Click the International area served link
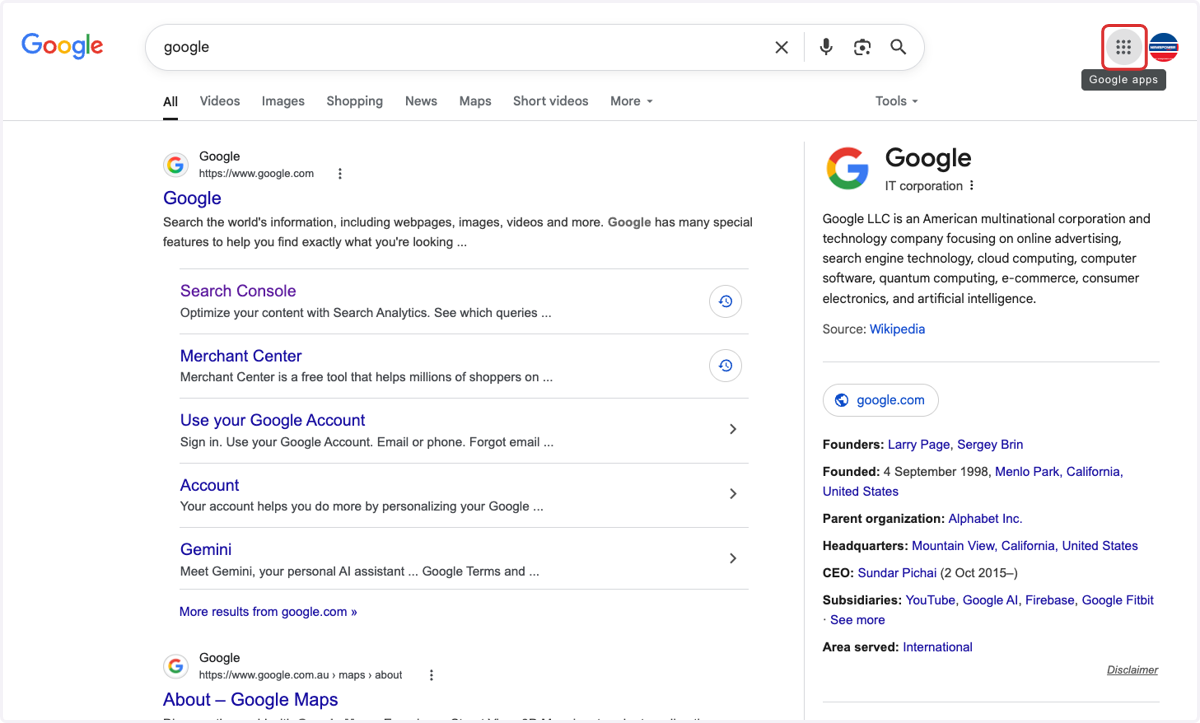The height and width of the screenshot is (723, 1200). point(938,647)
